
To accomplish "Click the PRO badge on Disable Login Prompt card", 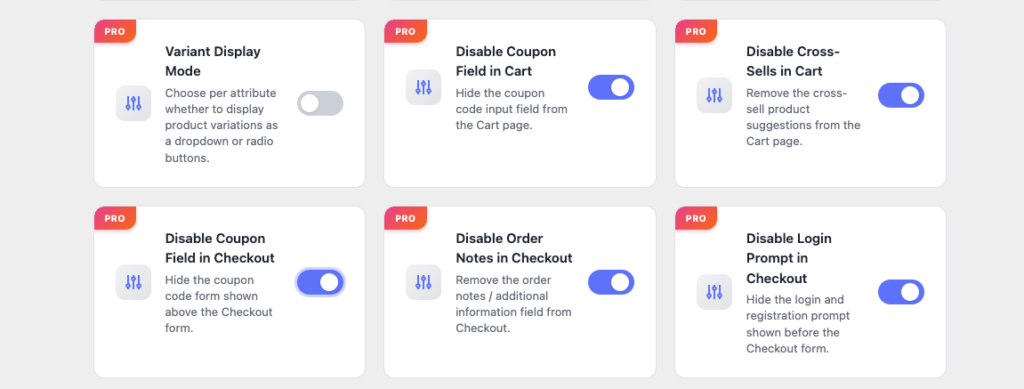I will pyautogui.click(x=696, y=218).
